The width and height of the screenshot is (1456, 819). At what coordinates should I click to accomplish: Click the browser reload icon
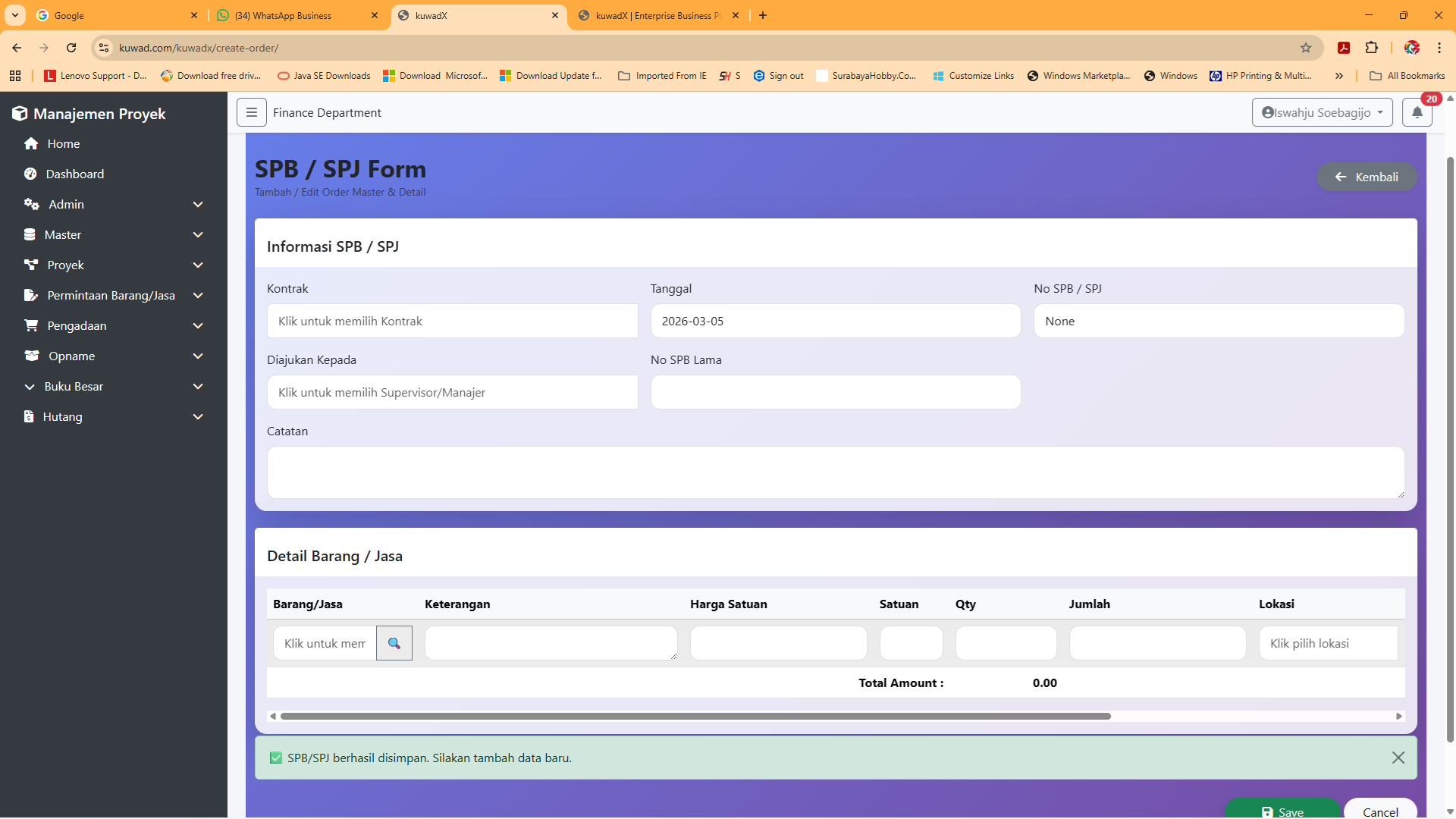tap(71, 48)
